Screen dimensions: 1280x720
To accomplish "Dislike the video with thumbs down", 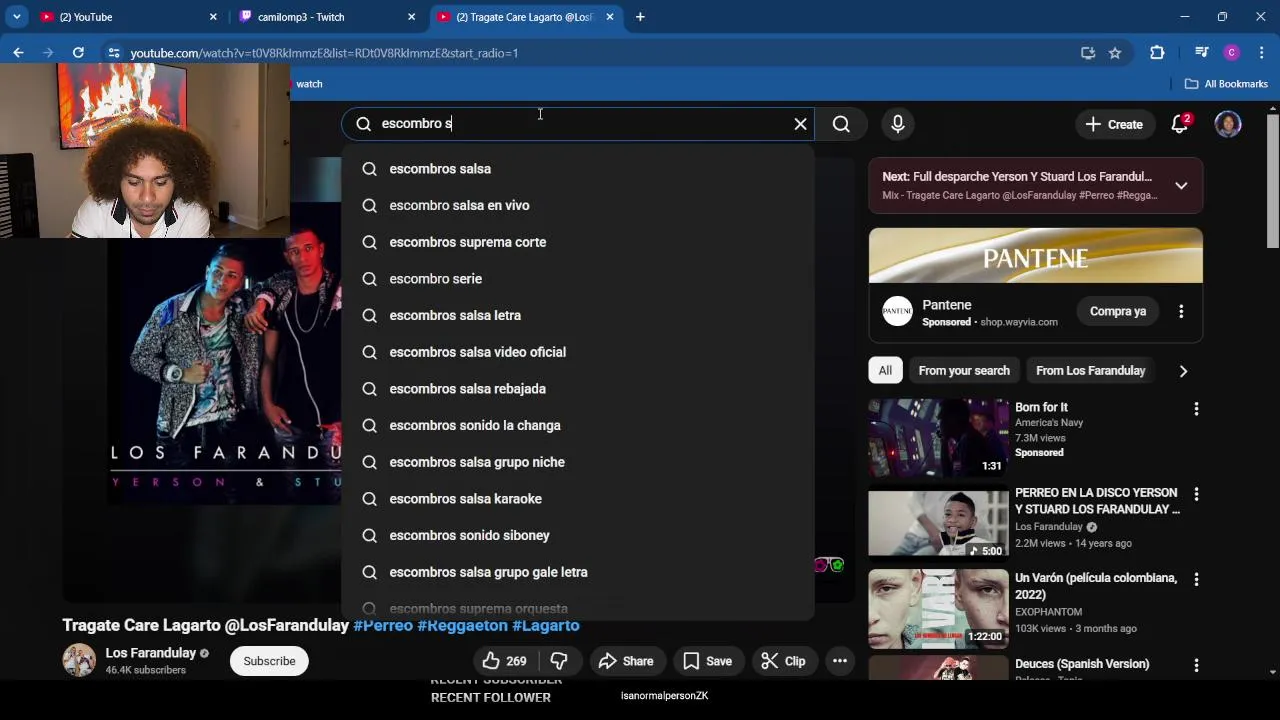I will pyautogui.click(x=559, y=661).
